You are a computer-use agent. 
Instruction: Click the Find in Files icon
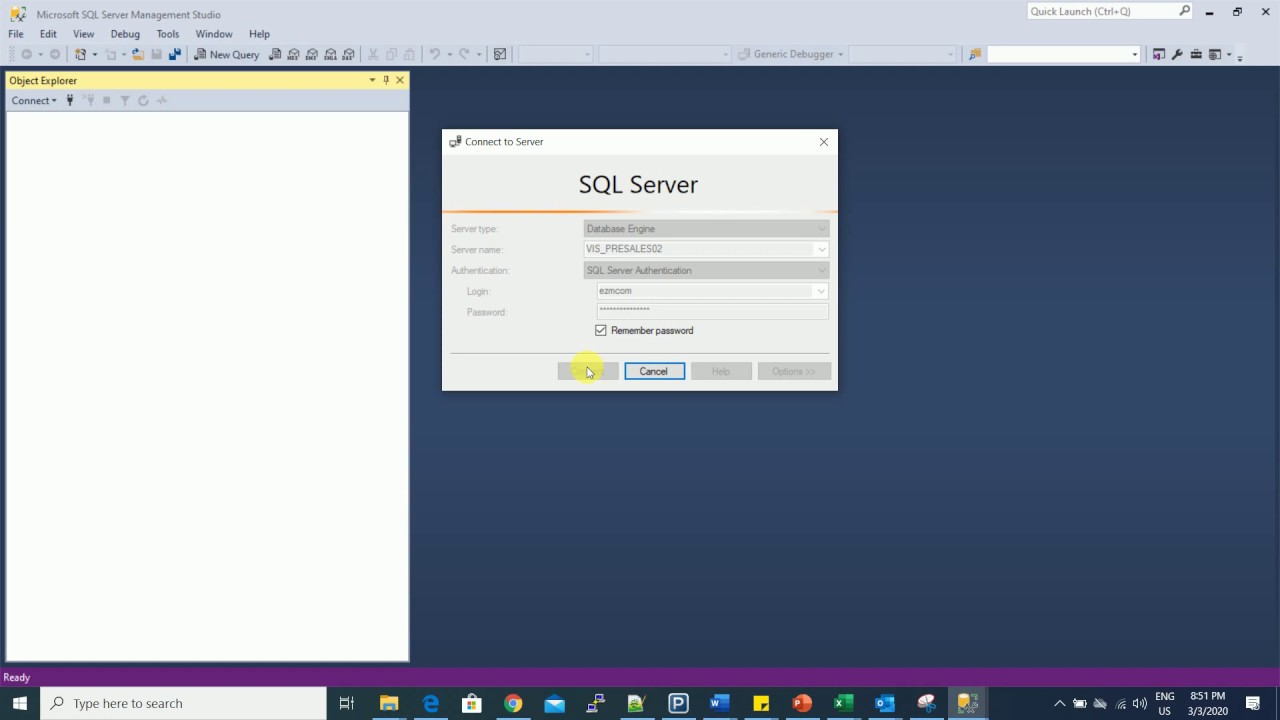coord(975,54)
